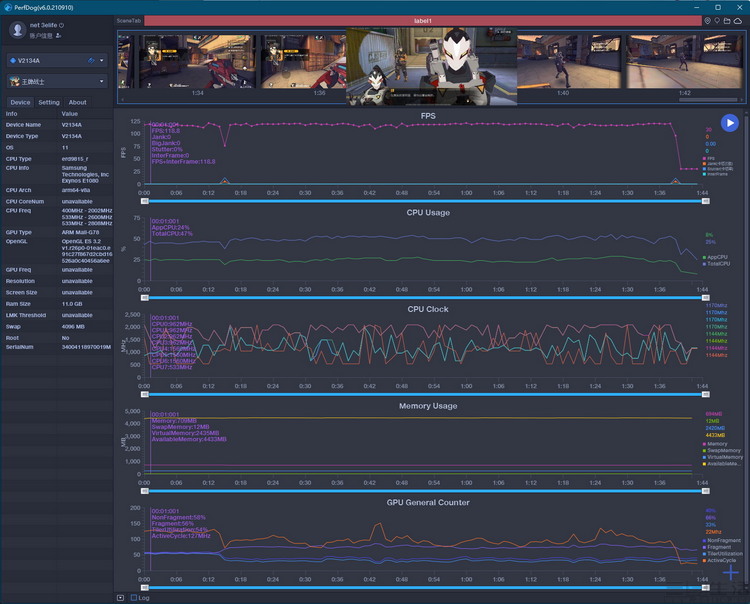
Task: Toggle the NonFragment series in the GPU legend
Action: (721, 540)
